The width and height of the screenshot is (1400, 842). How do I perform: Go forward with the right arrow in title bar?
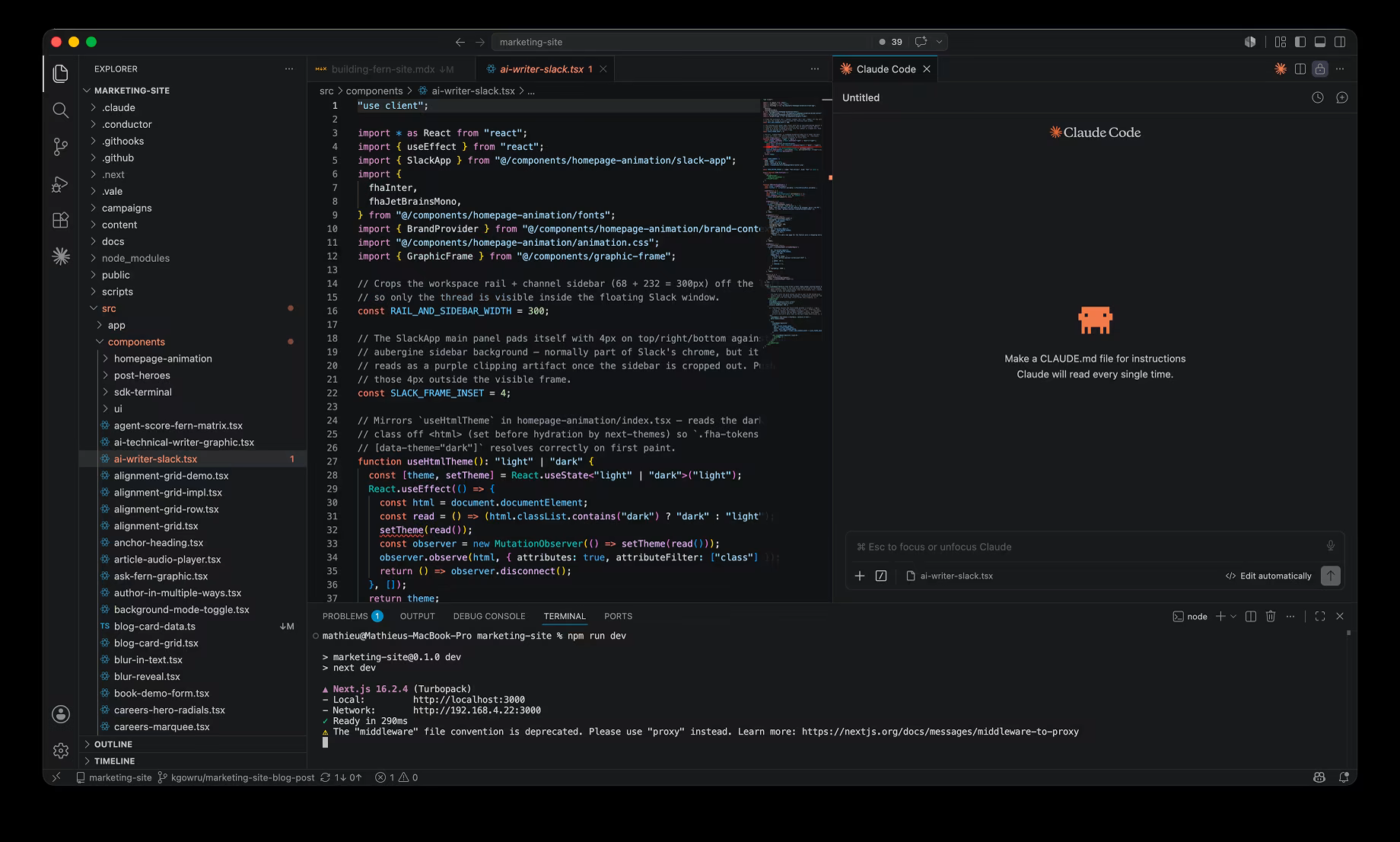[480, 42]
